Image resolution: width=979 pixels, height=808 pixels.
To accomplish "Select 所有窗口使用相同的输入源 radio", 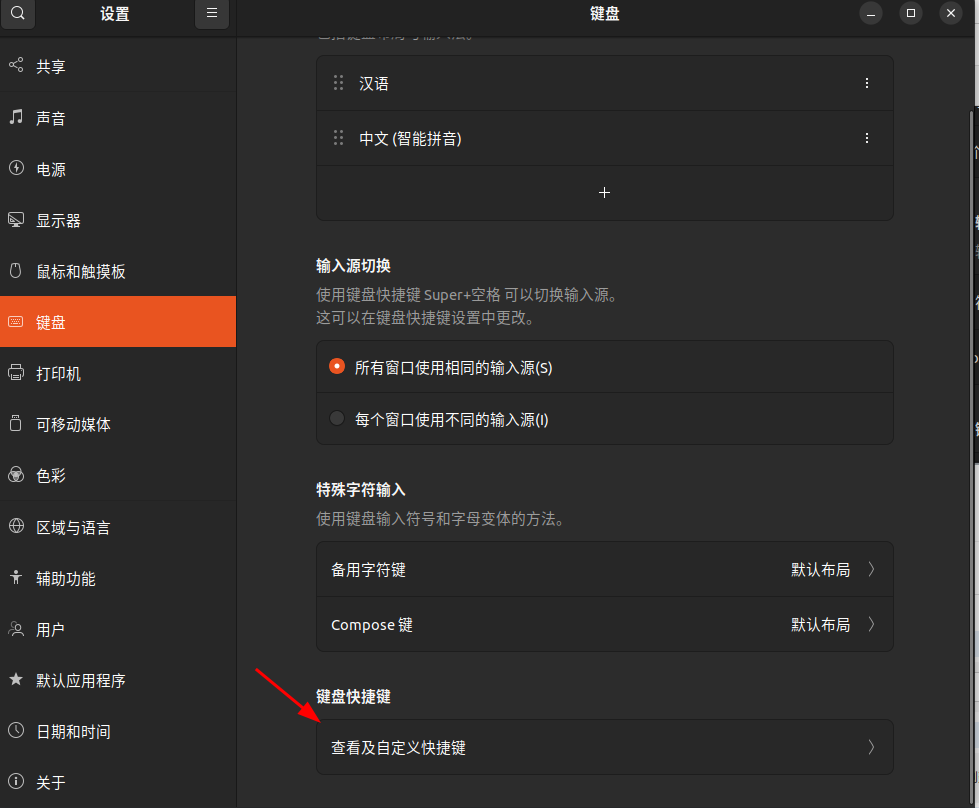I will click(x=337, y=367).
